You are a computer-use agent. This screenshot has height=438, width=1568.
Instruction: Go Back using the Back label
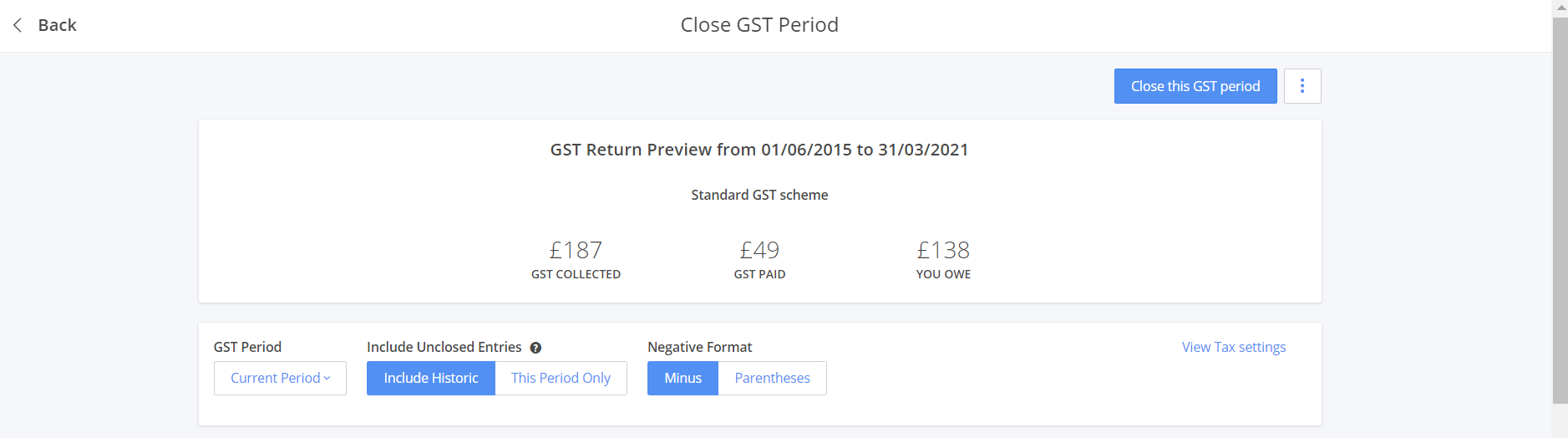[x=58, y=25]
